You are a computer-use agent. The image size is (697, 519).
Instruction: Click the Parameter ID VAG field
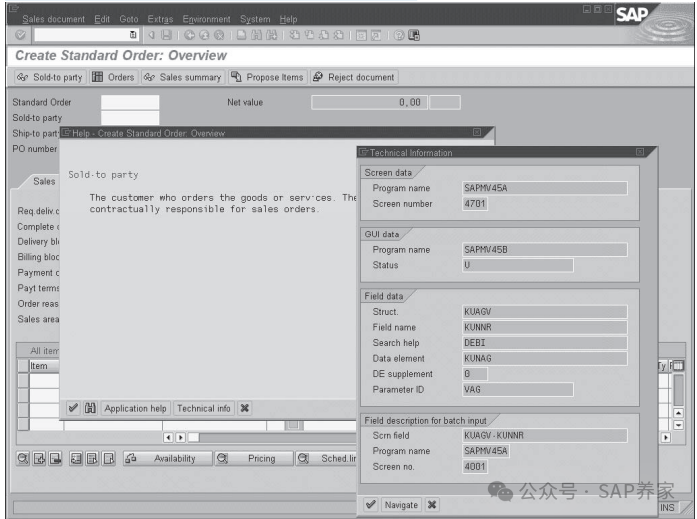(518, 389)
